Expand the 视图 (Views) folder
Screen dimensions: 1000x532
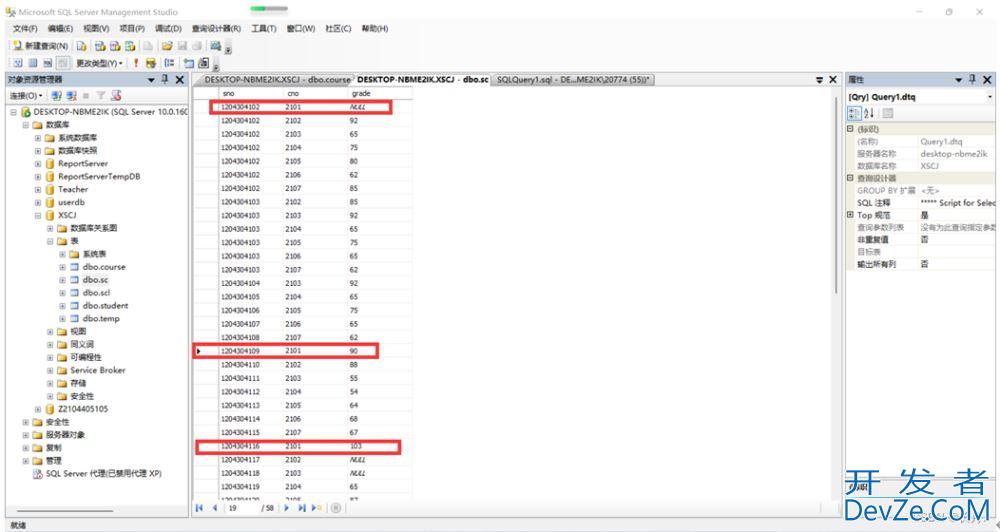coord(50,332)
